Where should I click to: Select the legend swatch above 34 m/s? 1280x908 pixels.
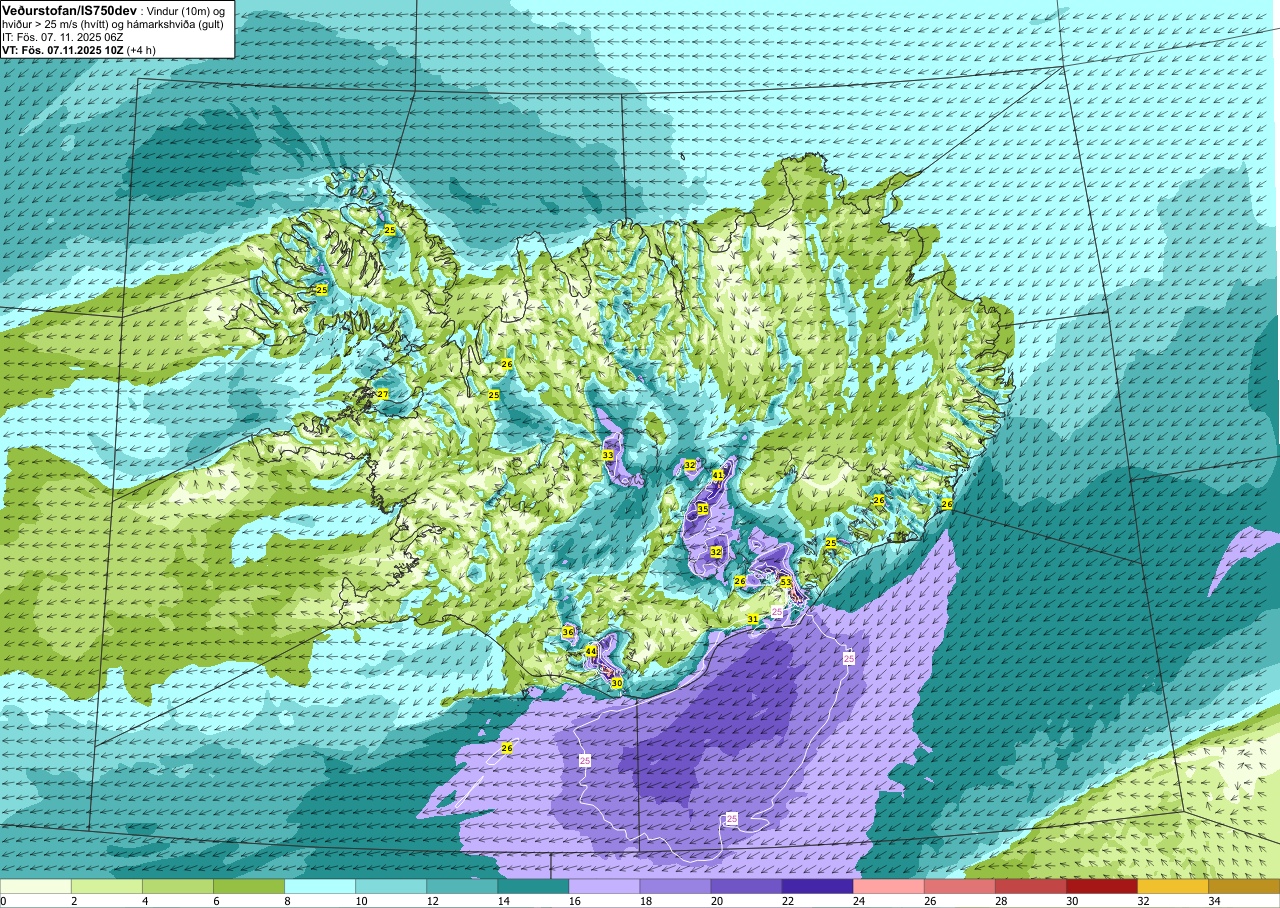pos(1244,886)
